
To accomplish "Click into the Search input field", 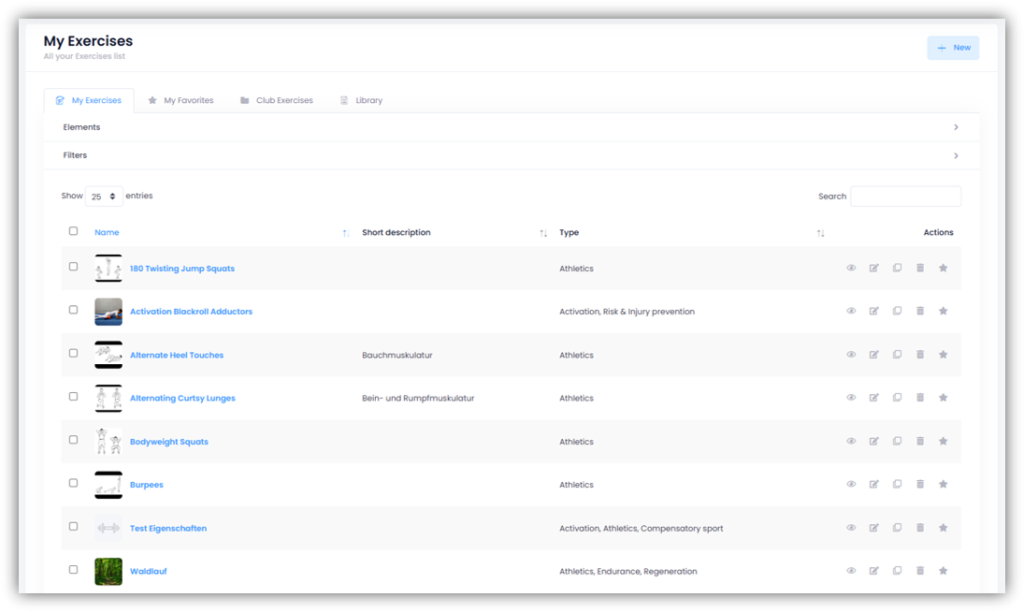I will pyautogui.click(x=905, y=197).
